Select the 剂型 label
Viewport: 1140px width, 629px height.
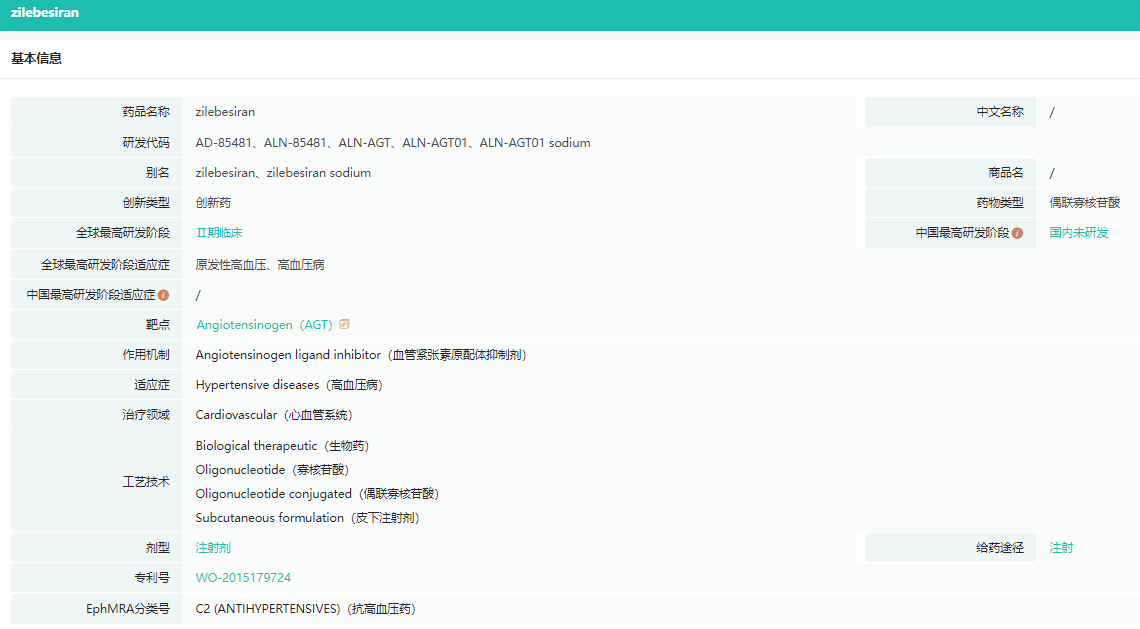point(157,548)
